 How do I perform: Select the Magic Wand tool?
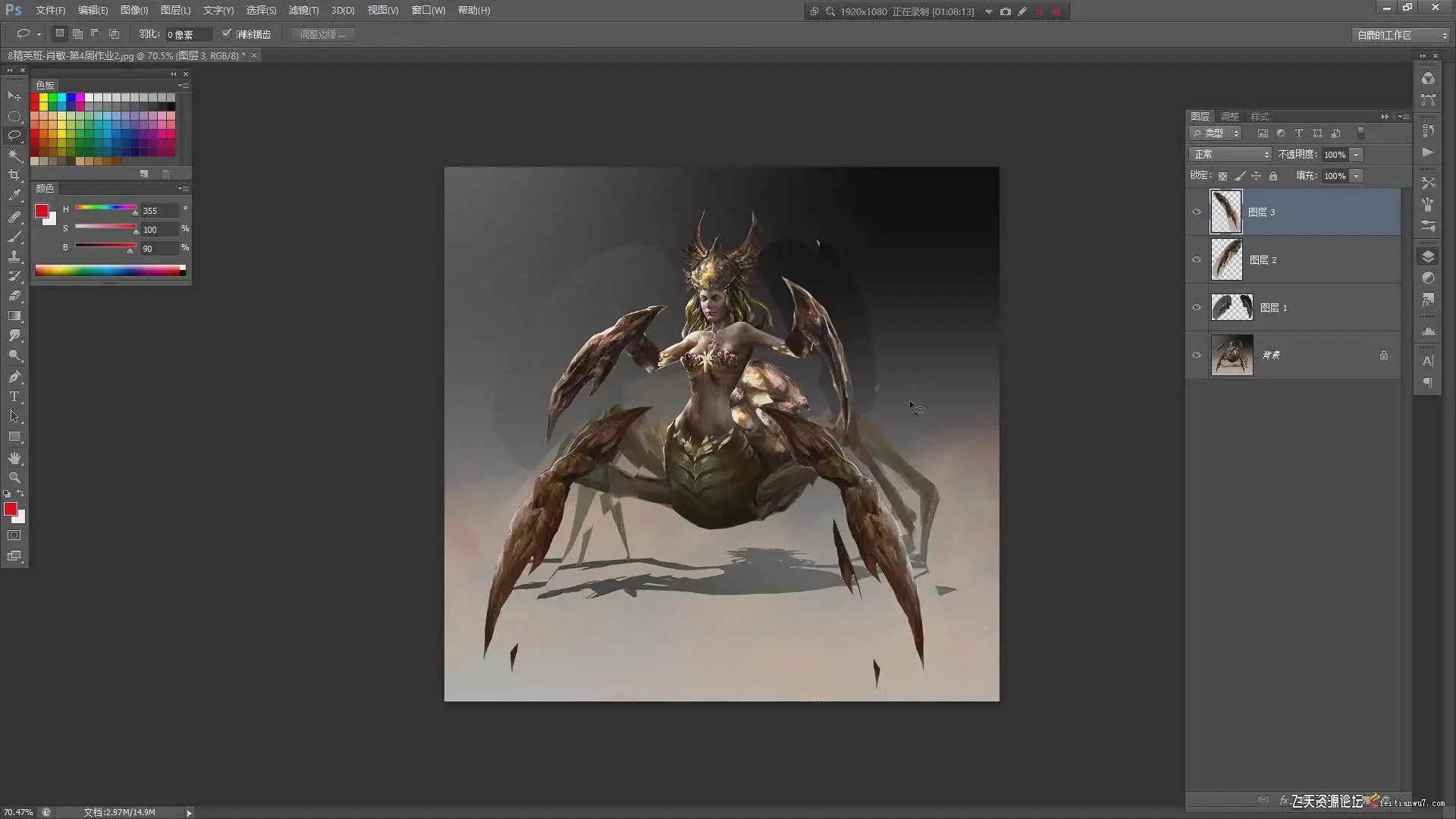14,155
